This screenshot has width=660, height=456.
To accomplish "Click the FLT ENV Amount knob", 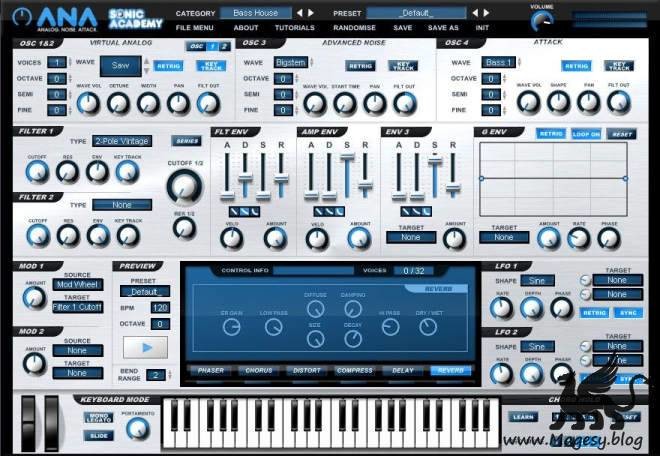I will (275, 239).
